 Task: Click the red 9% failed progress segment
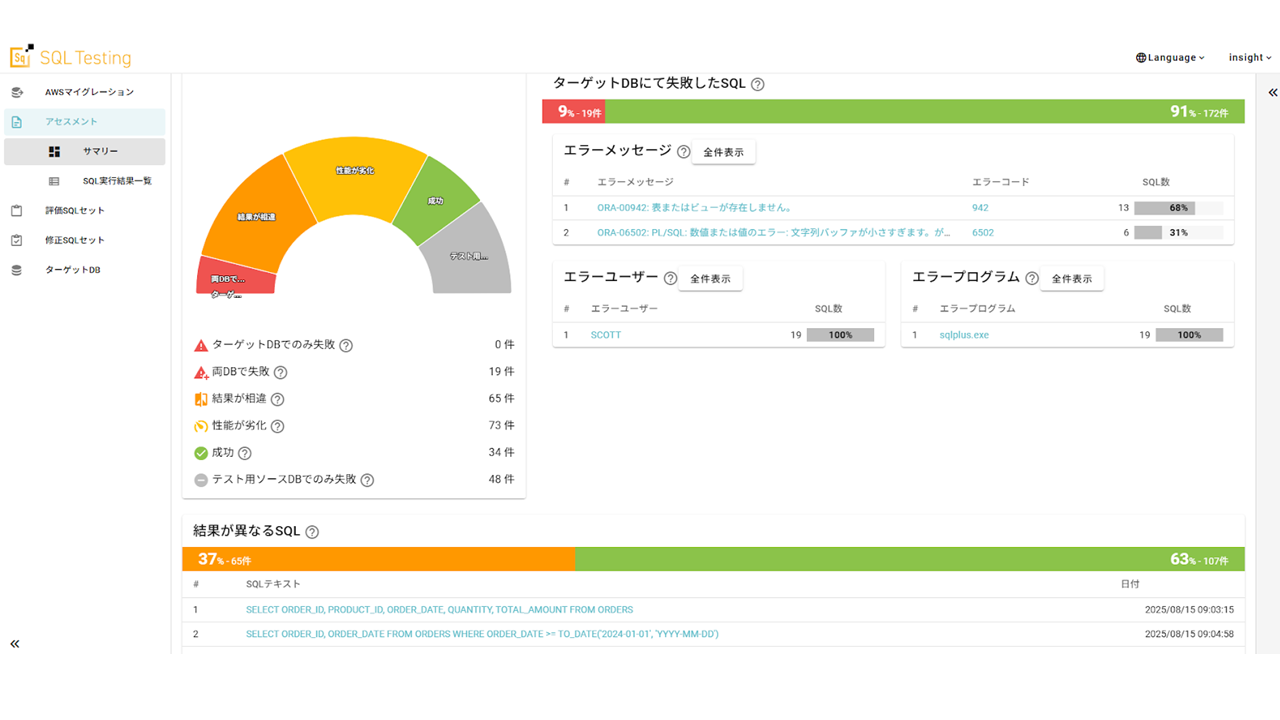coord(573,112)
